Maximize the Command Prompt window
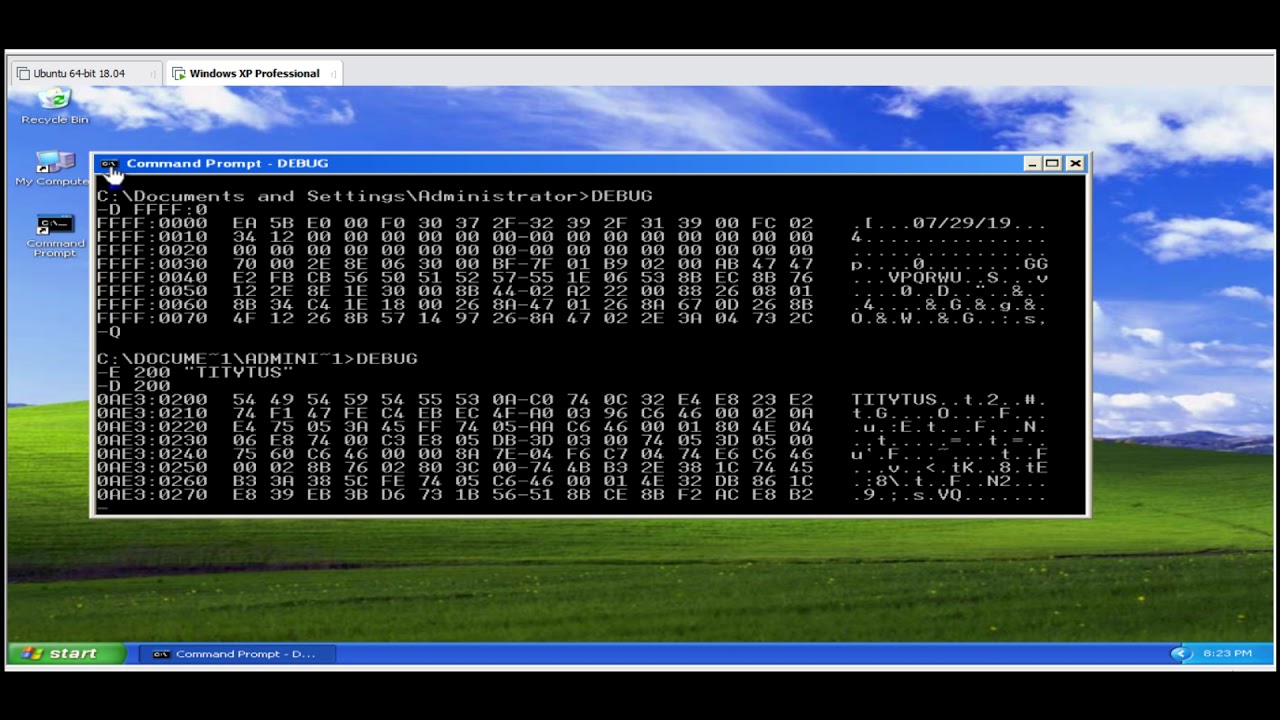The height and width of the screenshot is (720, 1280). (x=1053, y=164)
